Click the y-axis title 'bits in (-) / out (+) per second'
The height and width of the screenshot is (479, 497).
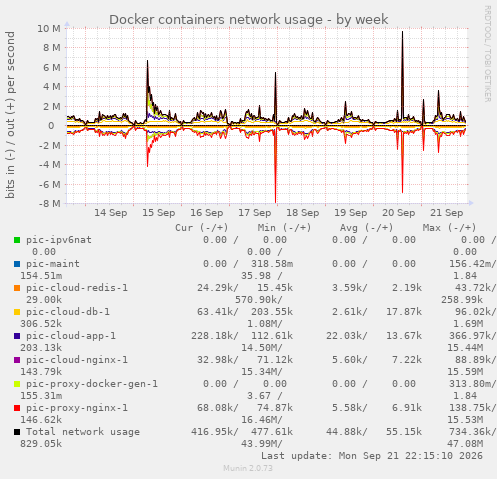pos(10,115)
